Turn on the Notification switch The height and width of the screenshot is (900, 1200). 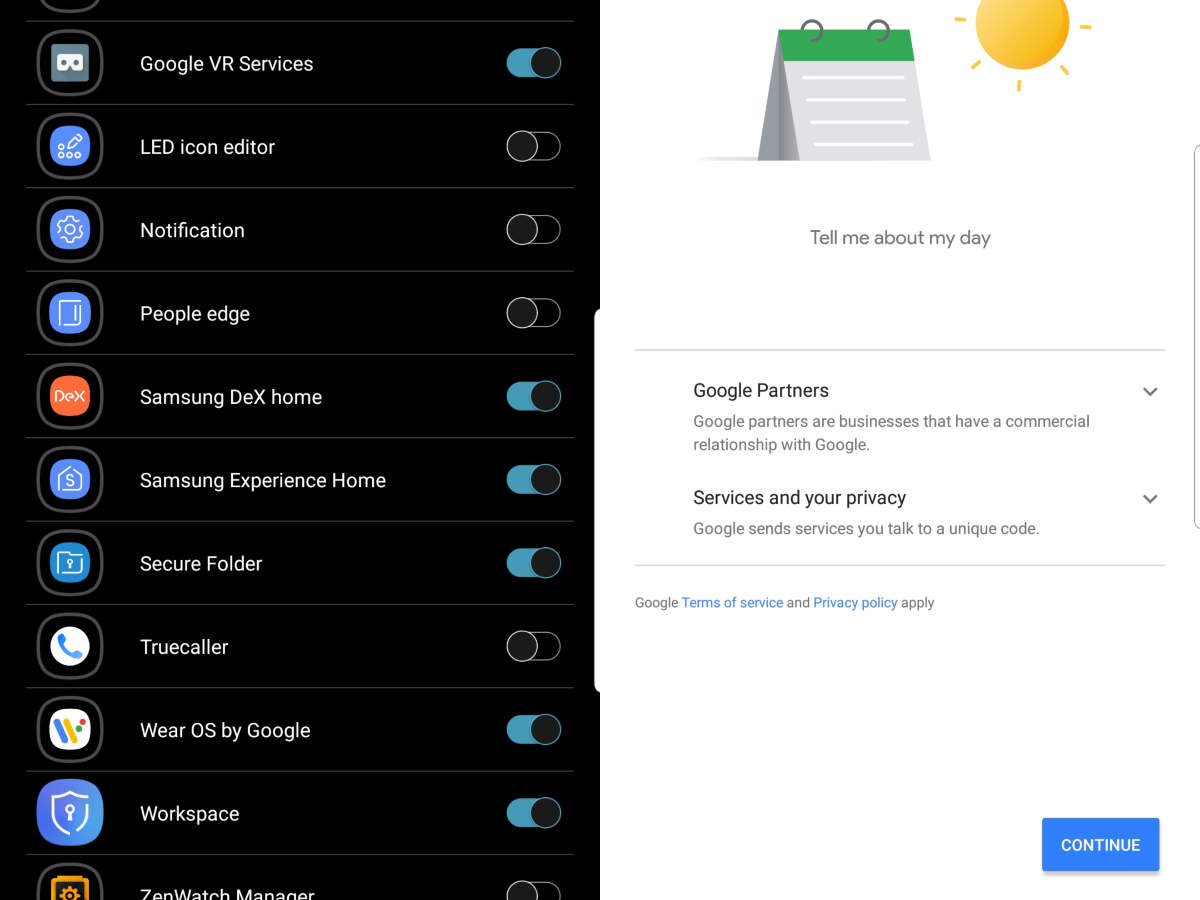(533, 230)
